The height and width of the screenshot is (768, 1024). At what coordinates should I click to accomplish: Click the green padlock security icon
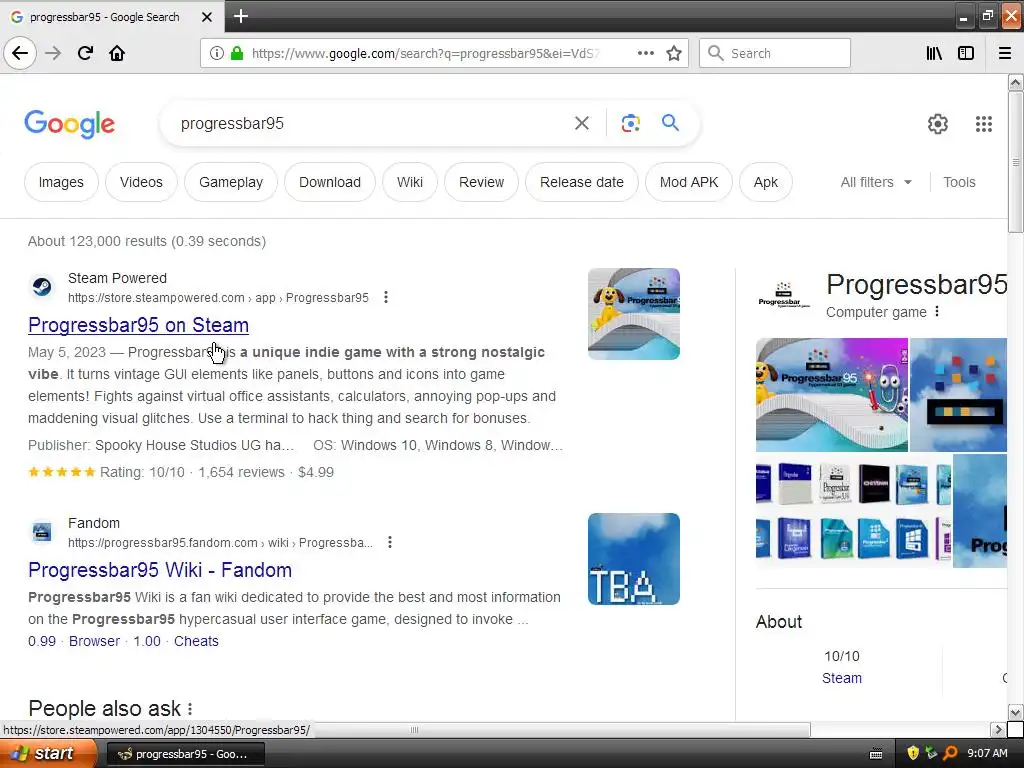(237, 53)
